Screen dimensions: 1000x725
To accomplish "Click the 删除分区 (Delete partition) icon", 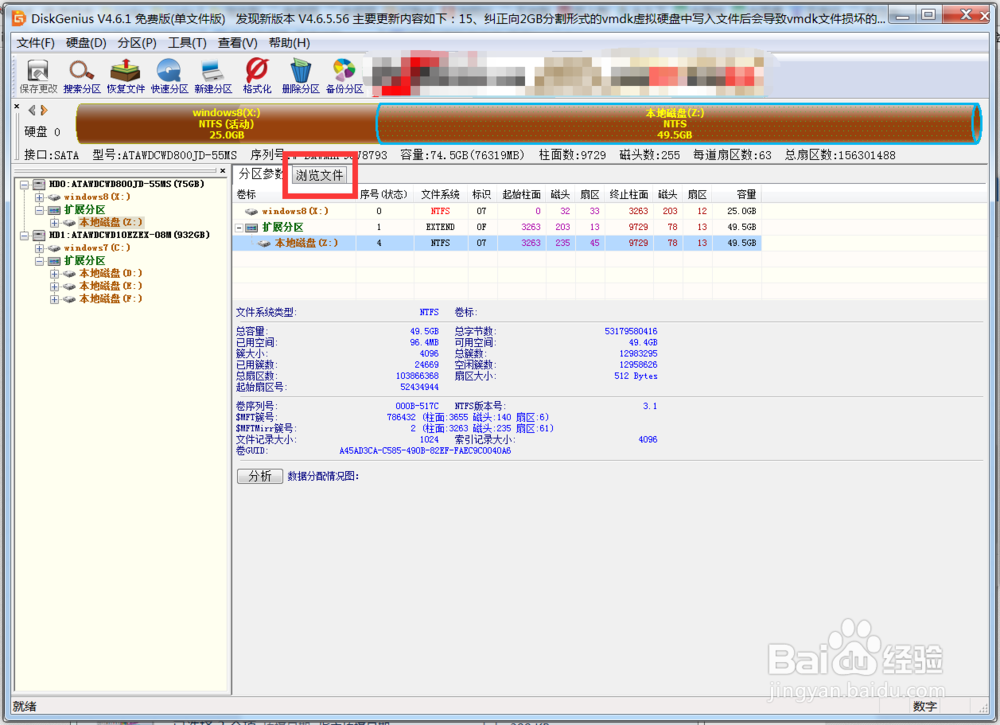I will coord(300,76).
